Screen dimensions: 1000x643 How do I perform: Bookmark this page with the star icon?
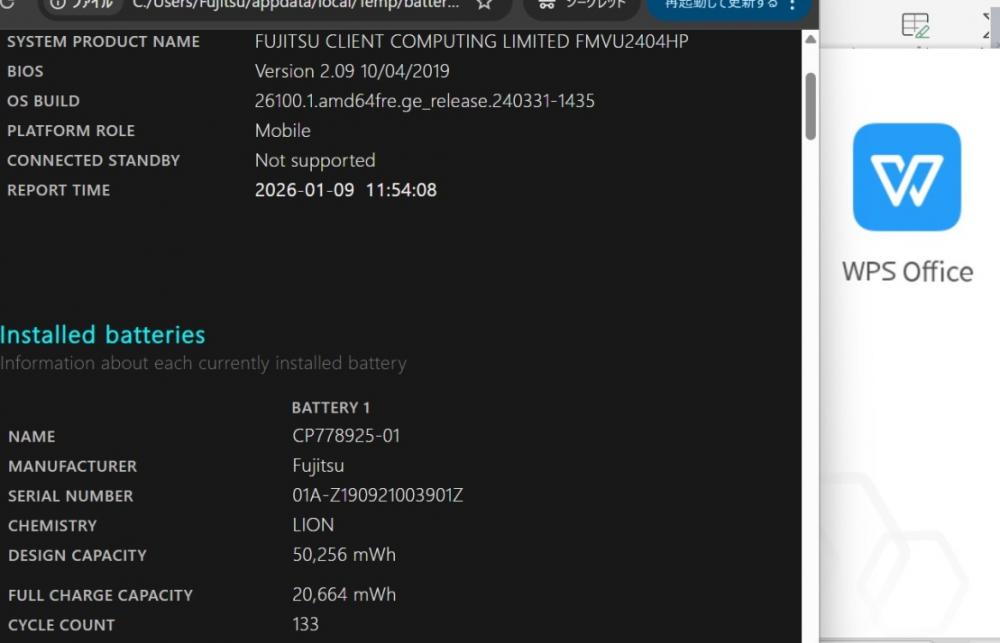click(x=484, y=4)
